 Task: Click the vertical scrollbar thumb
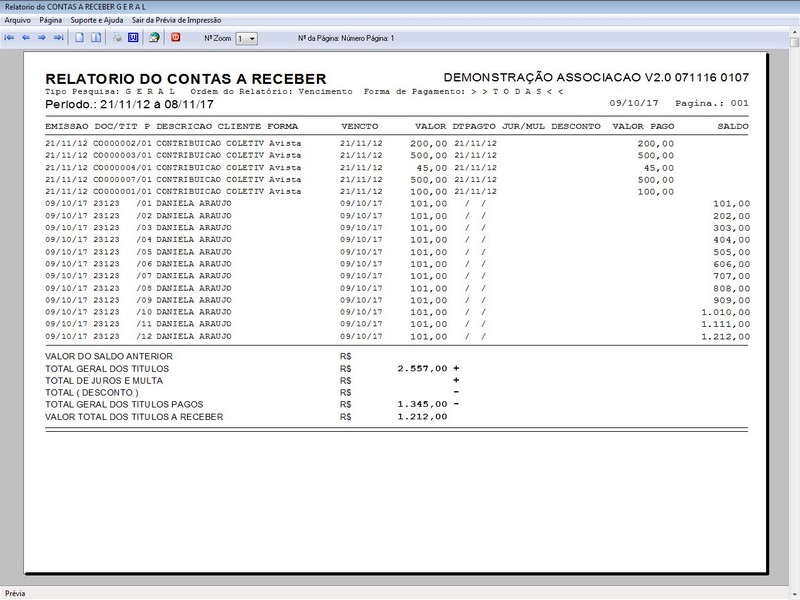[x=794, y=42]
